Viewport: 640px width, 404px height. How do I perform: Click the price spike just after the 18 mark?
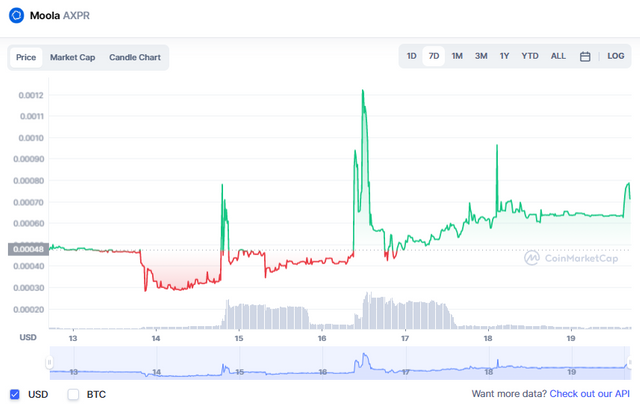pyautogui.click(x=497, y=146)
